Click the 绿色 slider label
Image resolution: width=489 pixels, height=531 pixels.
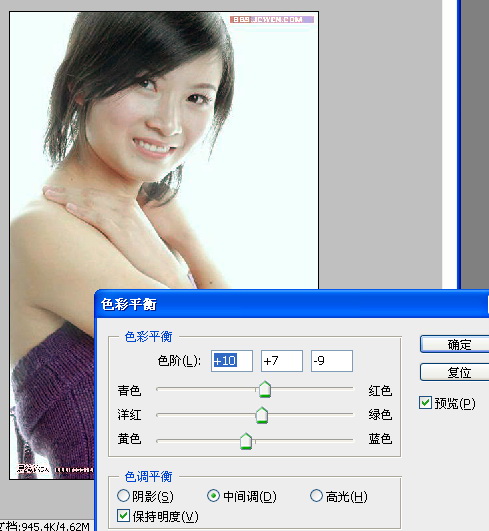pyautogui.click(x=380, y=415)
